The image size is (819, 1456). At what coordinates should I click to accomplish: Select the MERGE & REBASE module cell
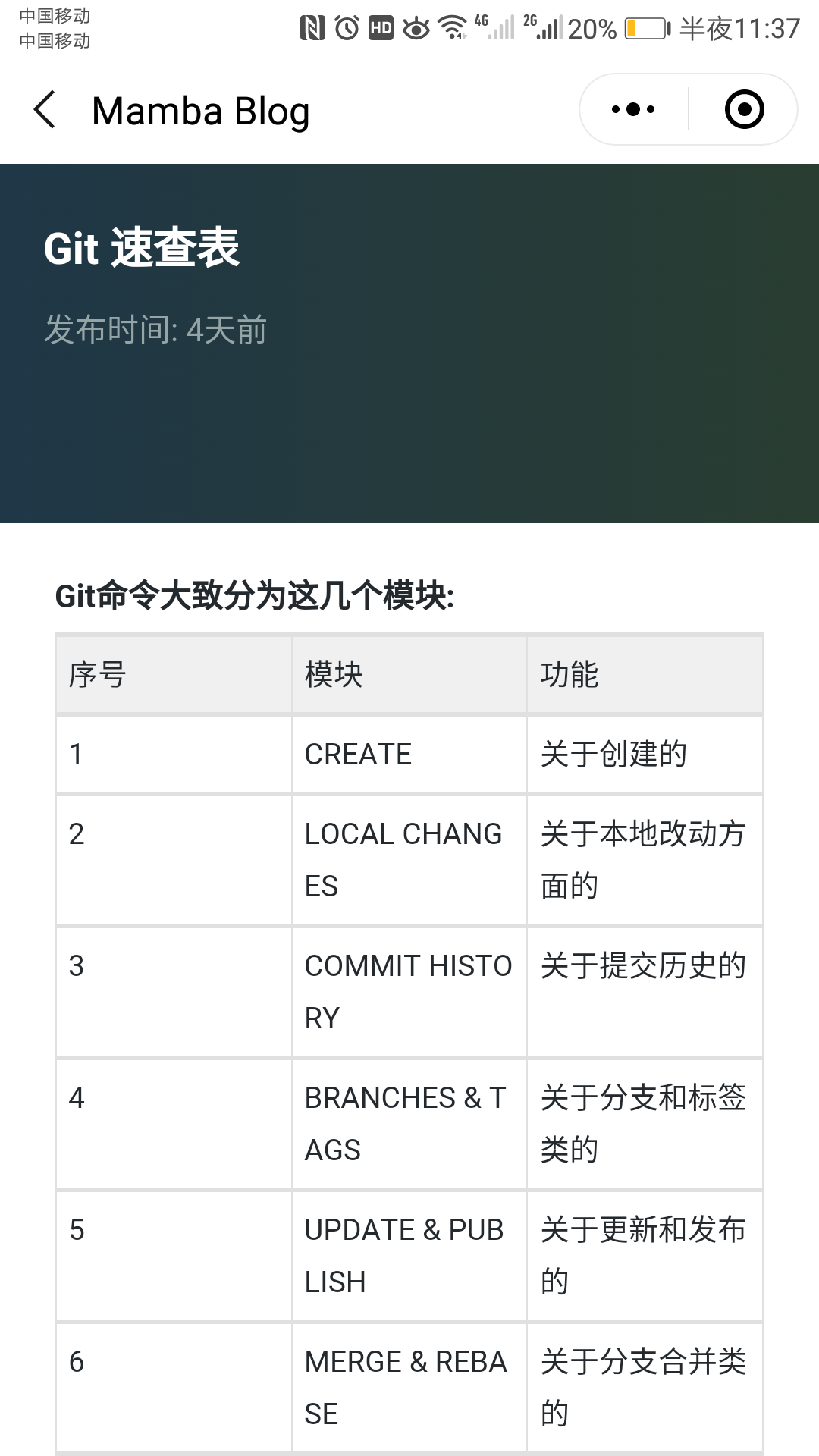pos(409,1388)
